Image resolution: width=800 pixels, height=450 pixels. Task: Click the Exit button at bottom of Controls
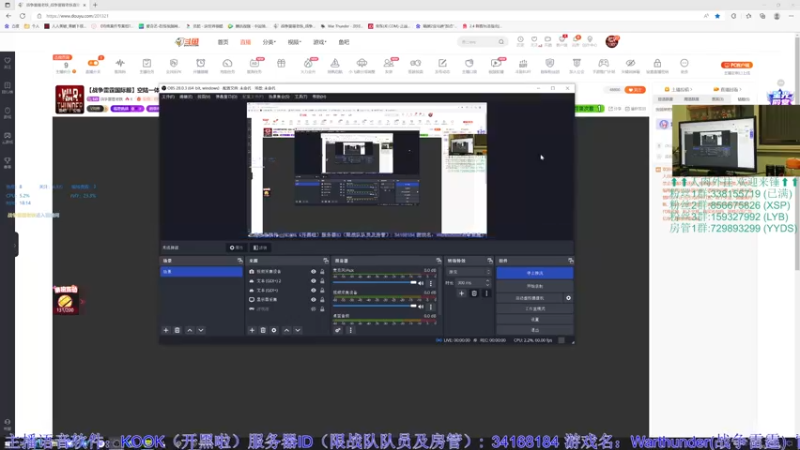pos(535,330)
